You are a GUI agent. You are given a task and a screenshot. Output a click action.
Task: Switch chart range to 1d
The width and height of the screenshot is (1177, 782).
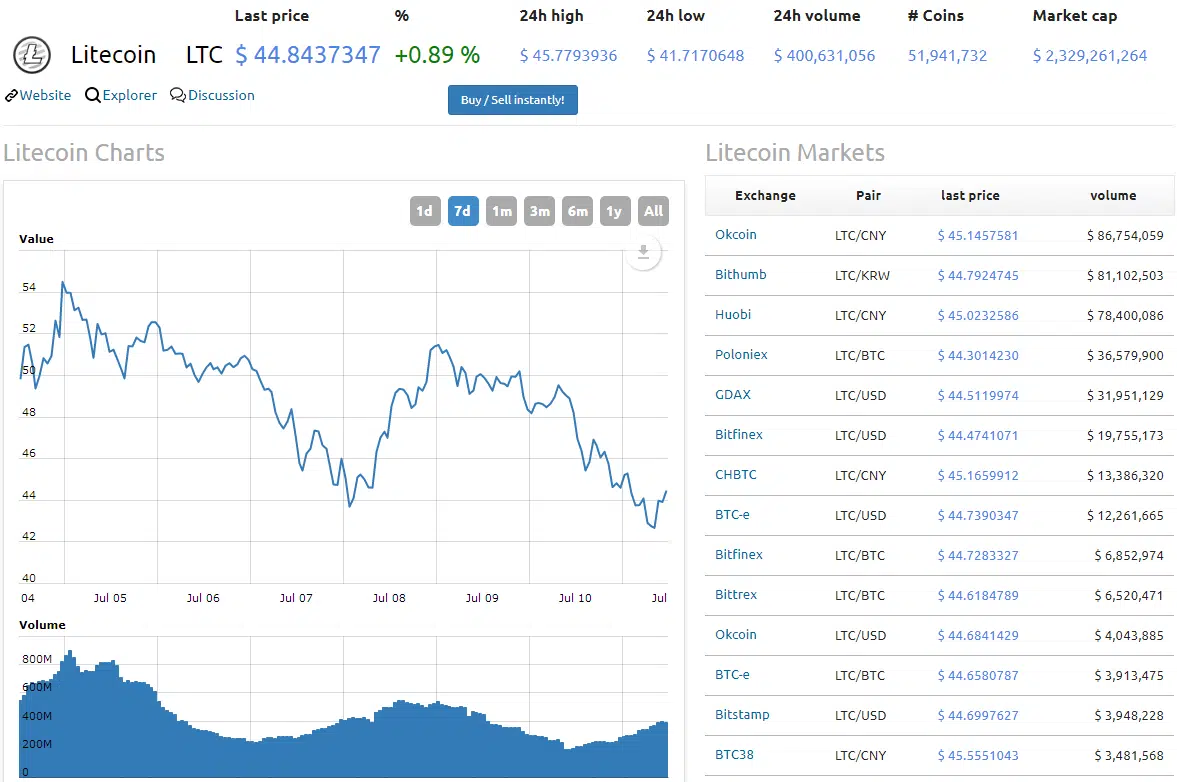pyautogui.click(x=425, y=211)
